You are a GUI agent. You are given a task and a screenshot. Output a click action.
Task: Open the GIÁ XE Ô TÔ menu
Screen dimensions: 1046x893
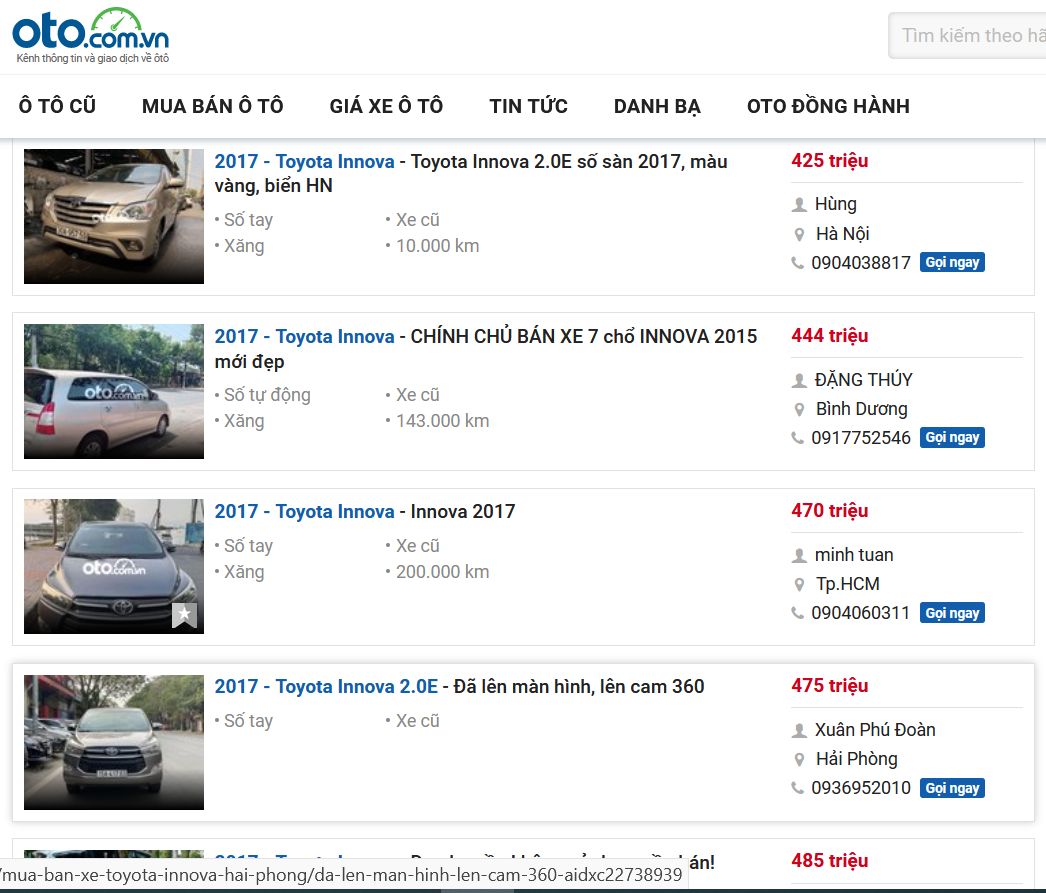pyautogui.click(x=386, y=106)
